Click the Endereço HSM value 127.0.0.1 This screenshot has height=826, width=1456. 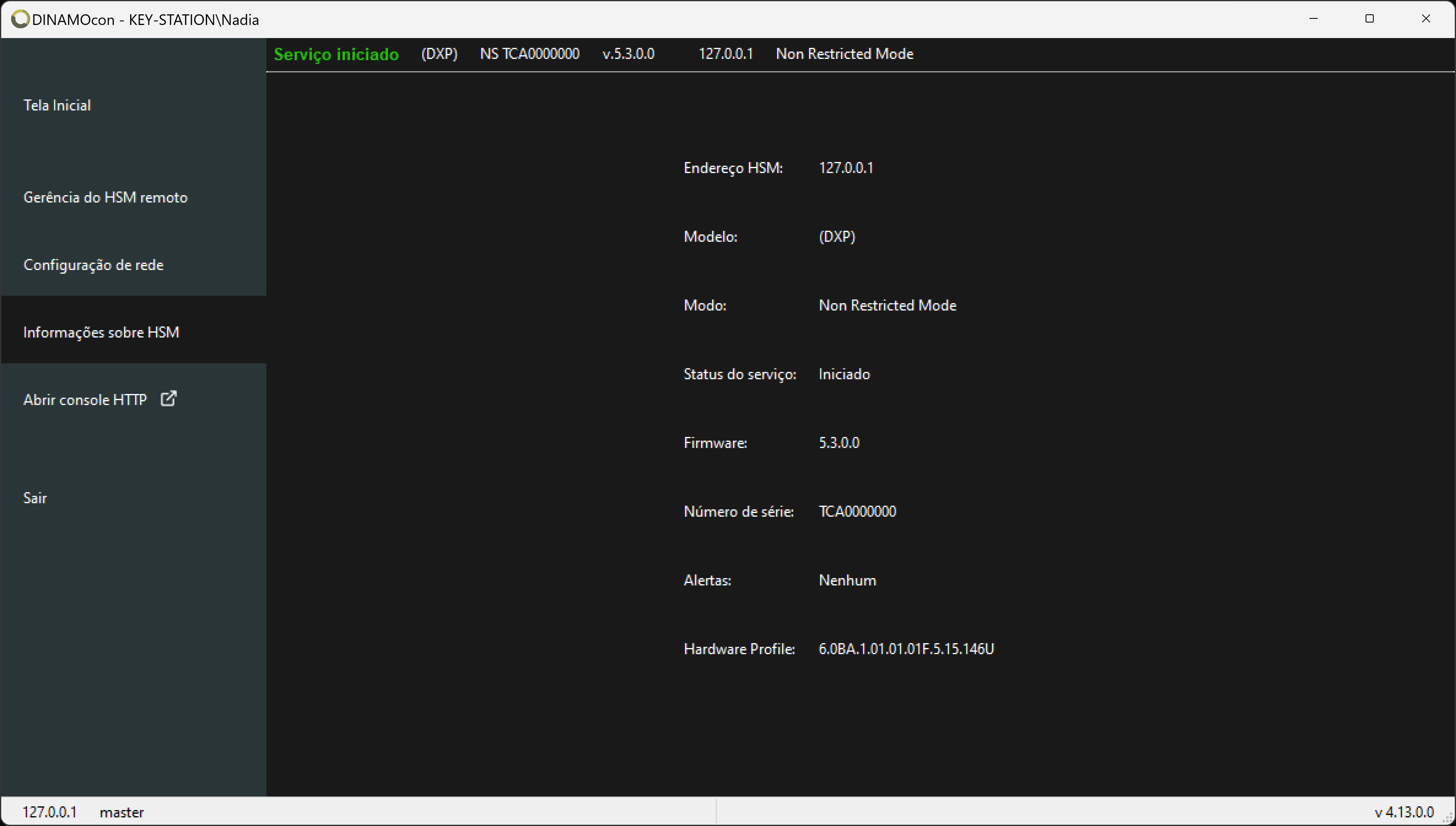(846, 168)
